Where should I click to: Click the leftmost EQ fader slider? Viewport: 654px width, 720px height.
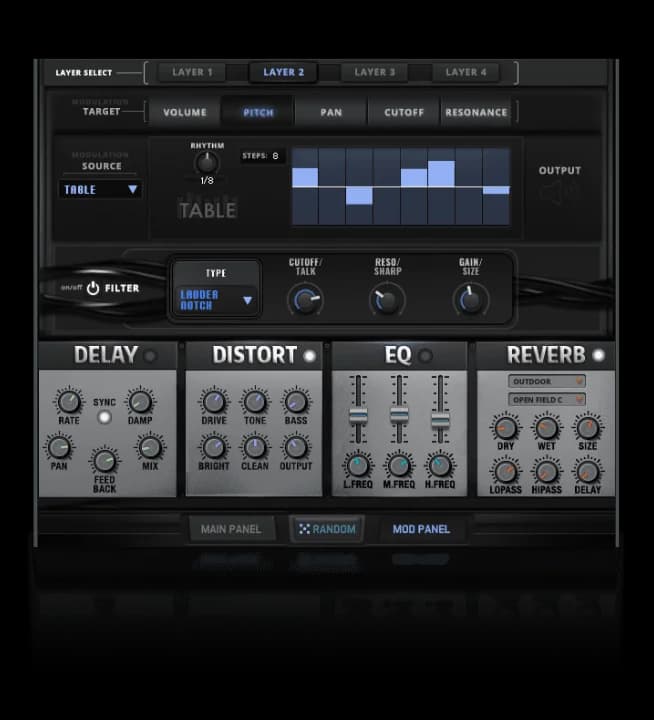(357, 414)
